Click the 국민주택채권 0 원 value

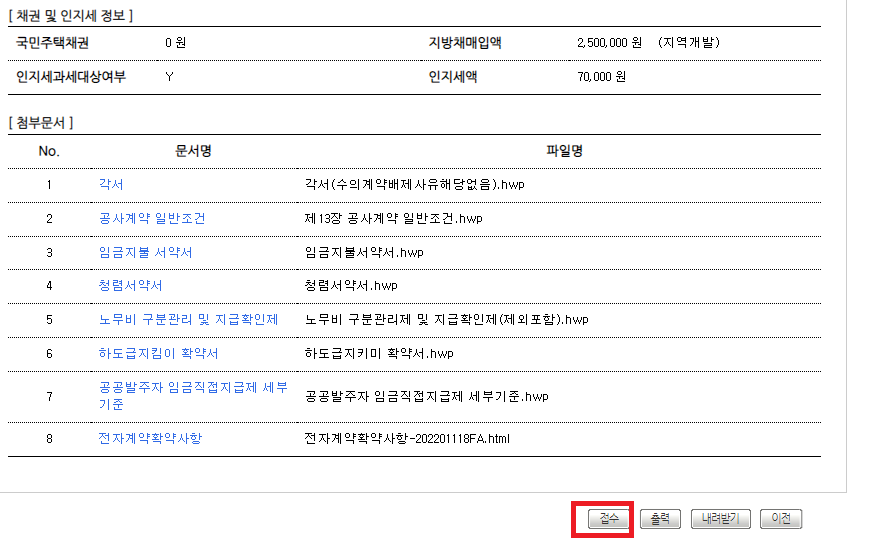tap(175, 43)
